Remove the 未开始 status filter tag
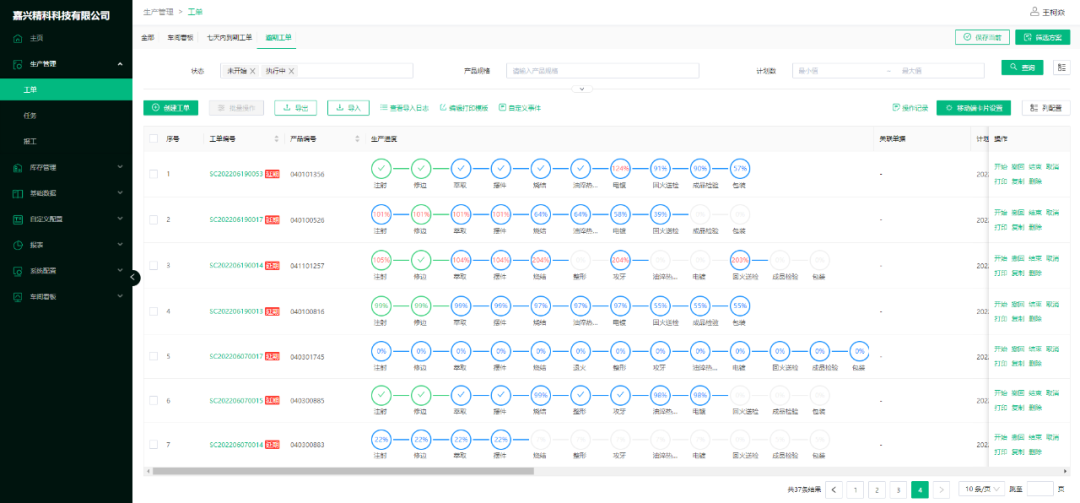 pos(253,71)
